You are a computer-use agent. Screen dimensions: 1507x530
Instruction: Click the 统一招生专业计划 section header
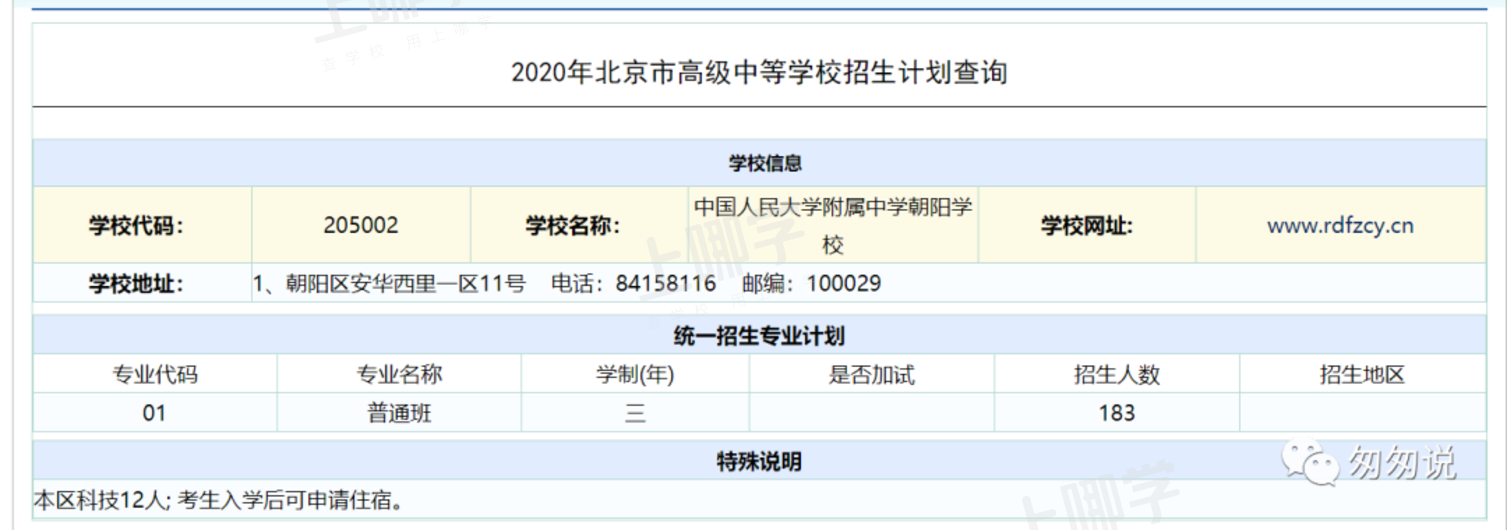(759, 336)
